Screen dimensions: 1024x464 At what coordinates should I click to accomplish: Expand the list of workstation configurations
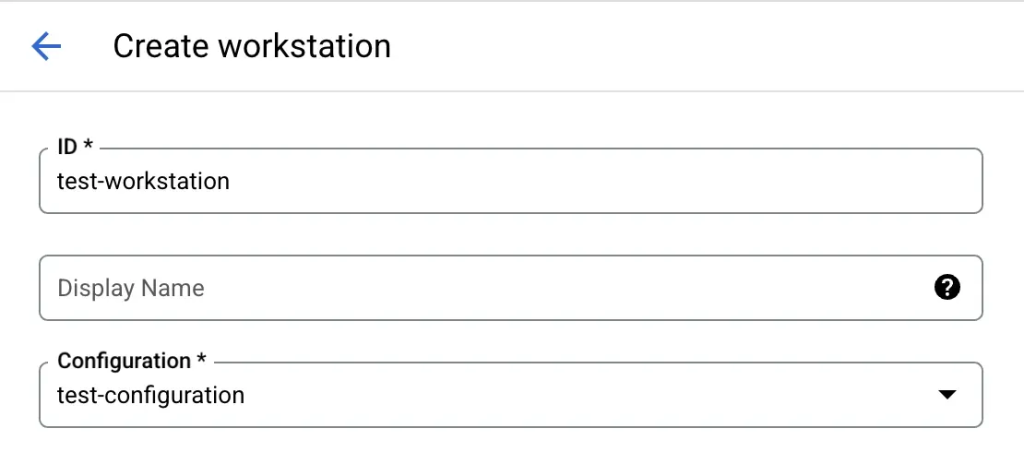point(947,395)
